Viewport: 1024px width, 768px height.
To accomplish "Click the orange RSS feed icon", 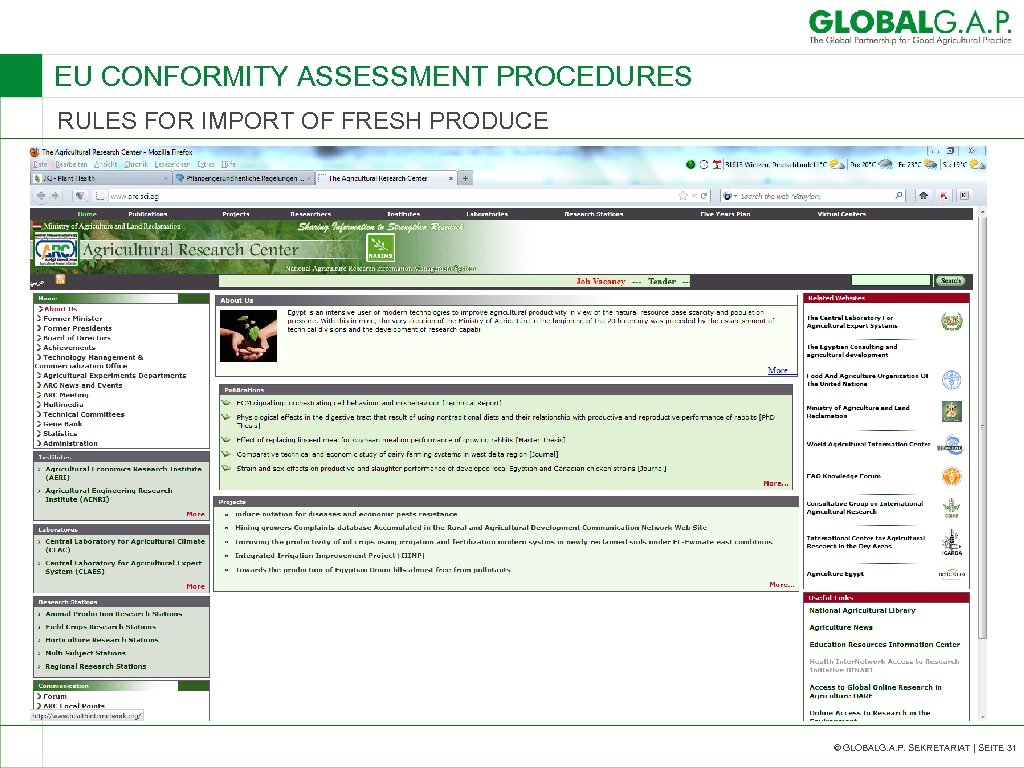I will pos(61,280).
